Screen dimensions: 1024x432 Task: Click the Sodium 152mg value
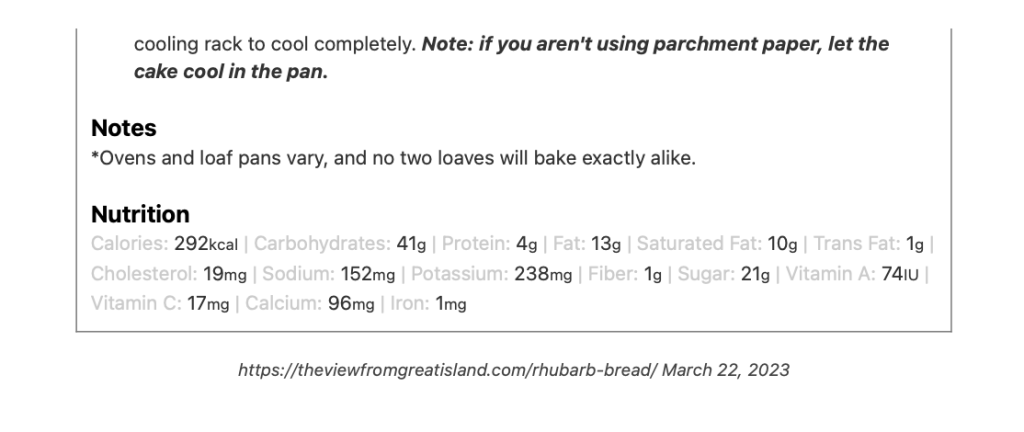(371, 274)
